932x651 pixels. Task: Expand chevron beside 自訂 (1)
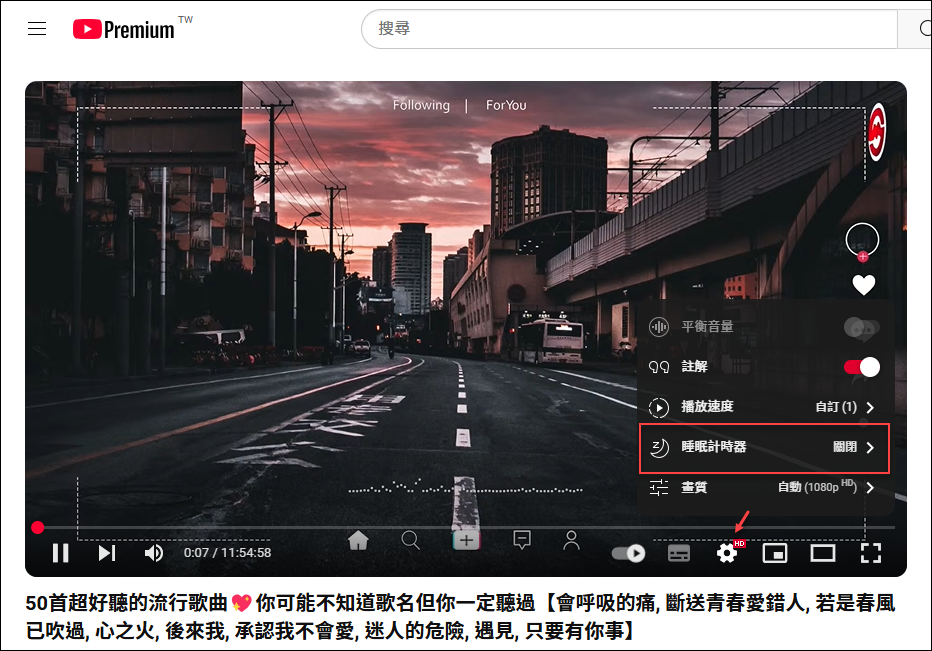click(870, 407)
